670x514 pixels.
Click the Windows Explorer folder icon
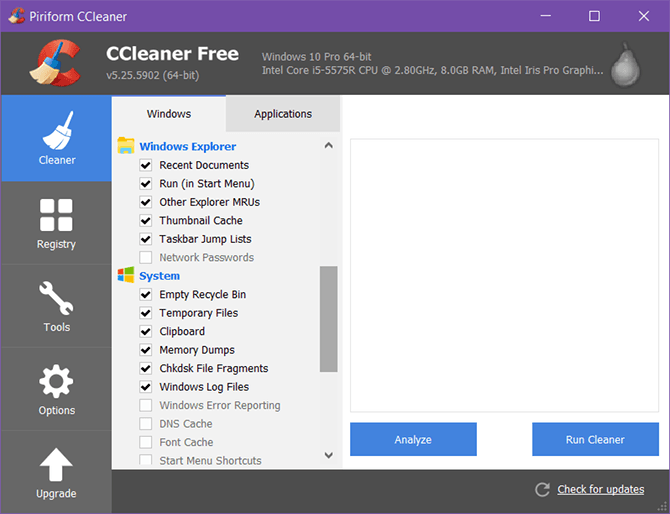(x=126, y=146)
